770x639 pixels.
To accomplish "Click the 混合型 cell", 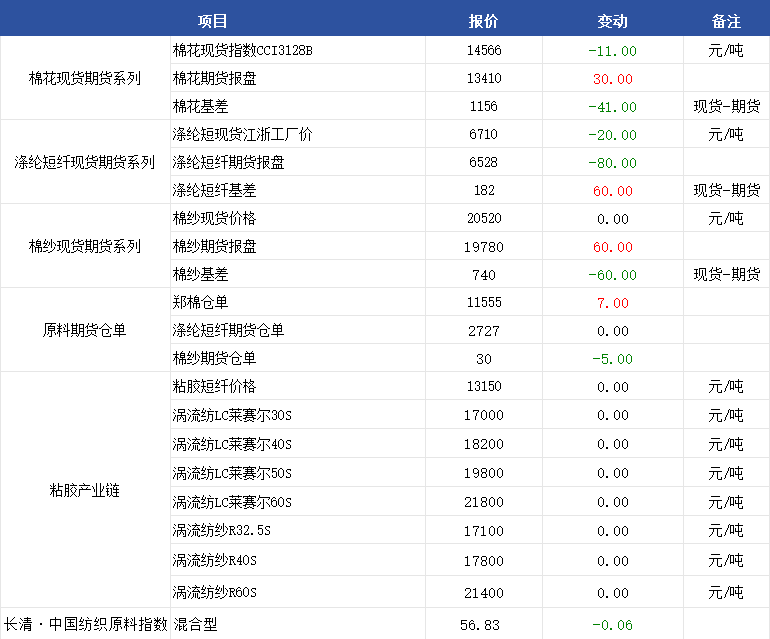I will 195,624.
